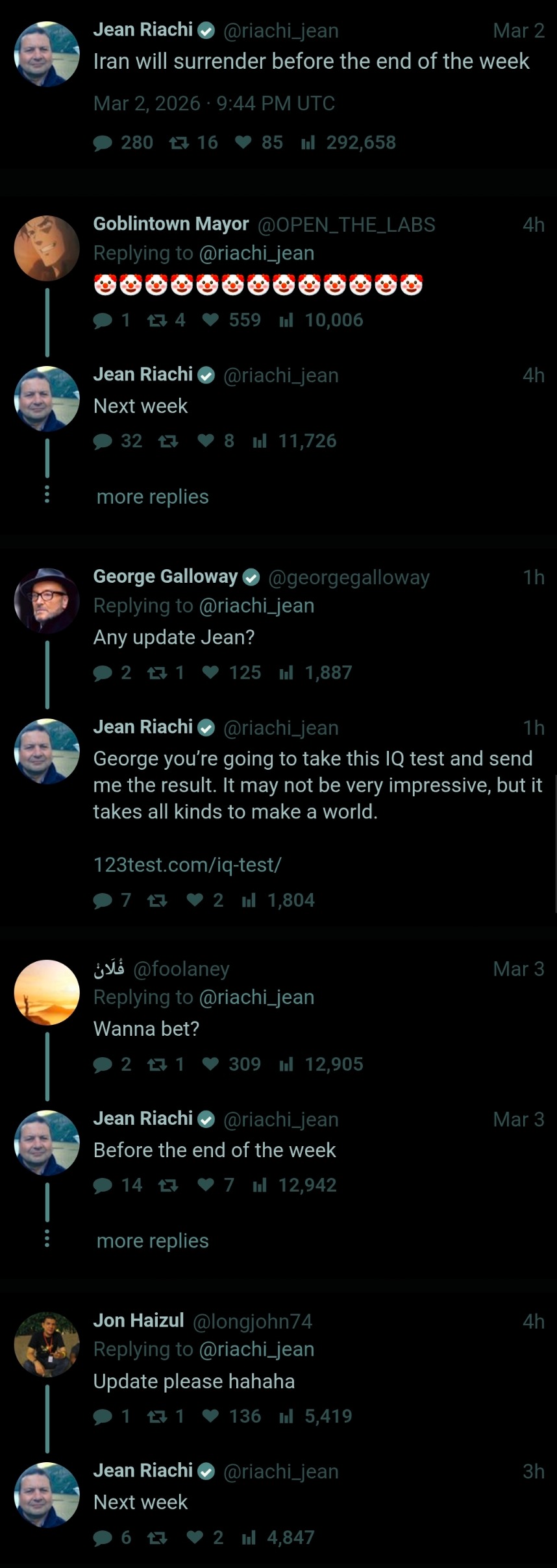View stats icon on IQ test tweet
This screenshot has width=557, height=1568.
click(249, 901)
